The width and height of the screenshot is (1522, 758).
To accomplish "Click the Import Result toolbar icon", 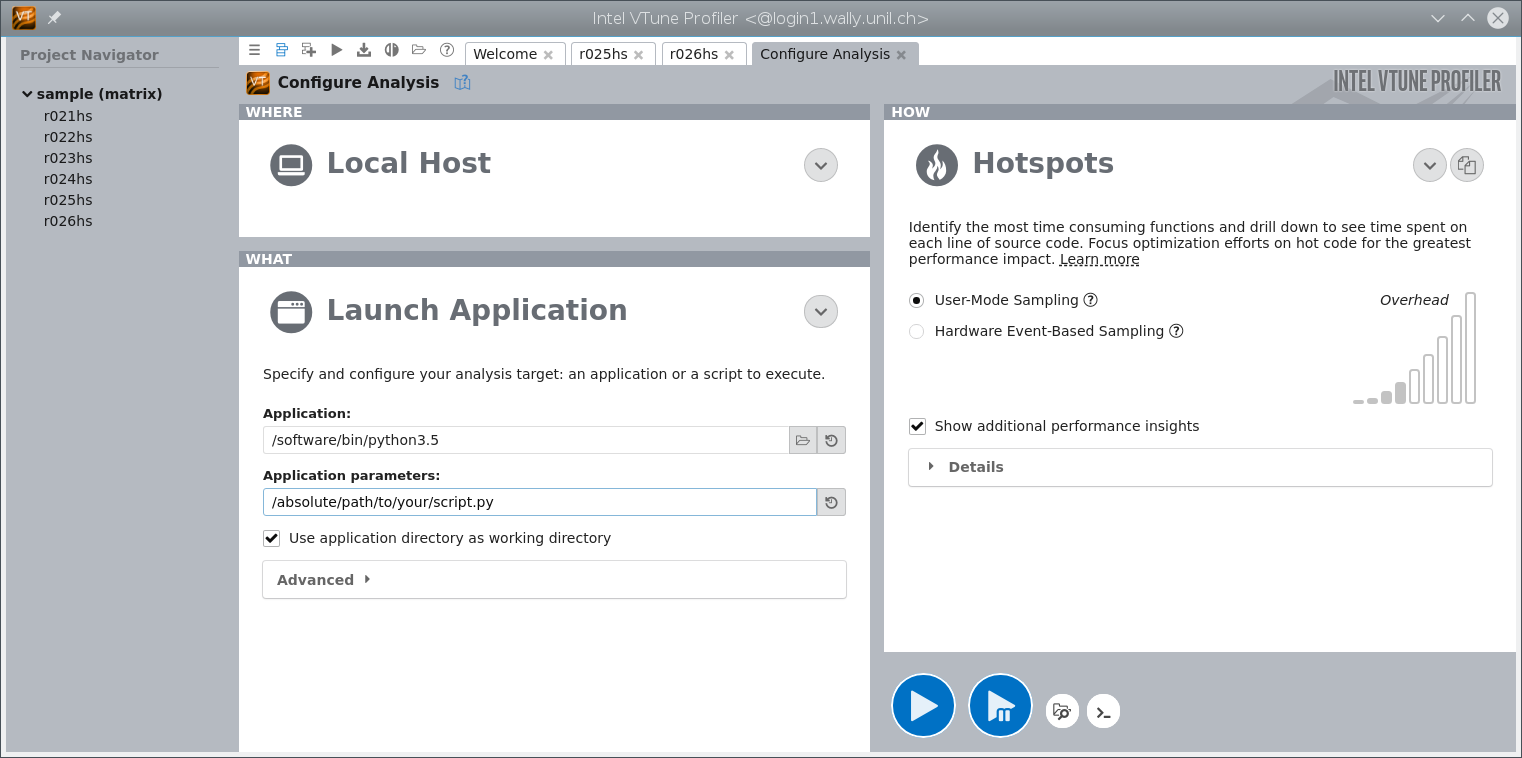I will pos(364,50).
